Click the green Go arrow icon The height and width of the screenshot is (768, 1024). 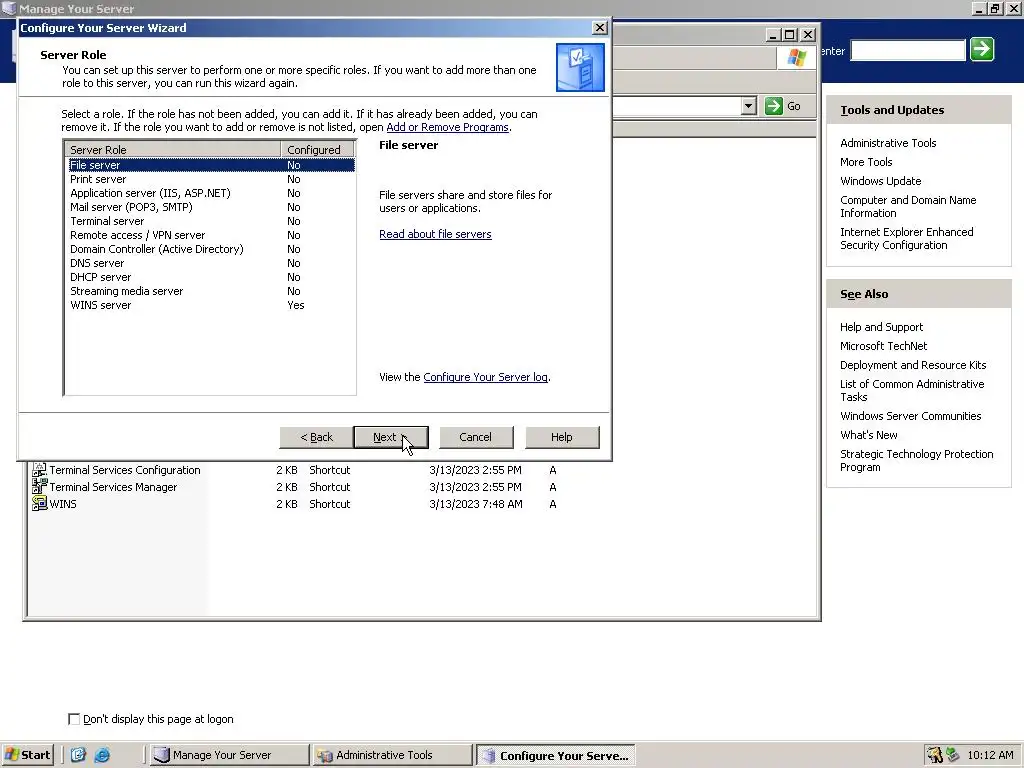click(x=773, y=106)
